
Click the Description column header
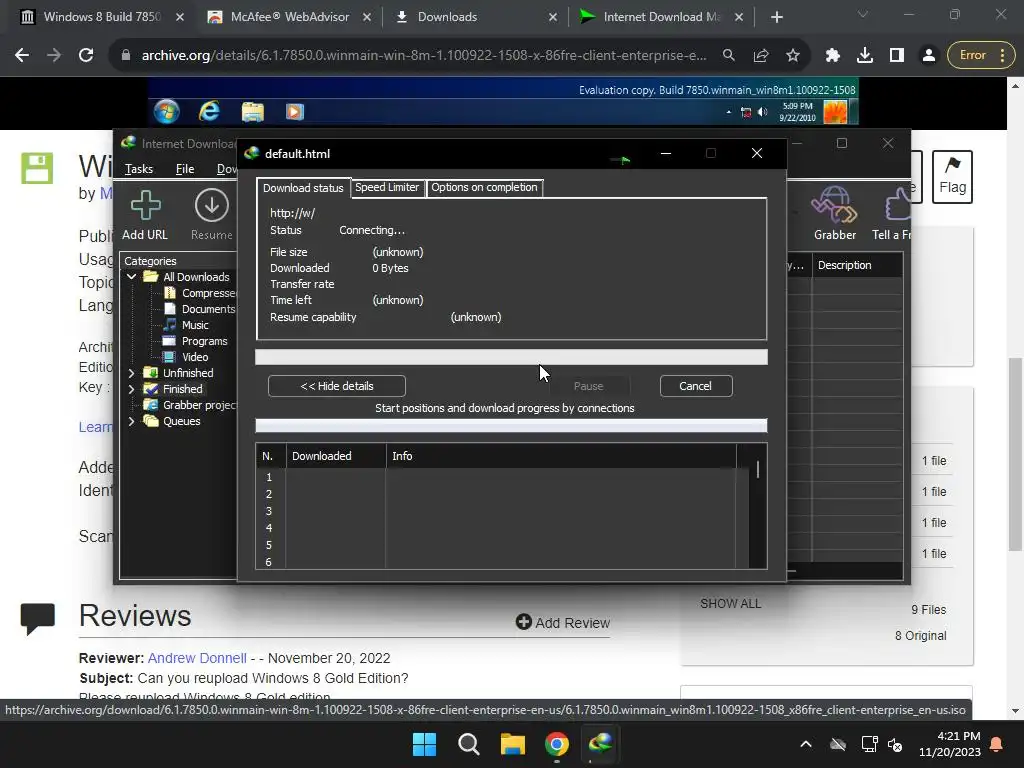tap(857, 265)
